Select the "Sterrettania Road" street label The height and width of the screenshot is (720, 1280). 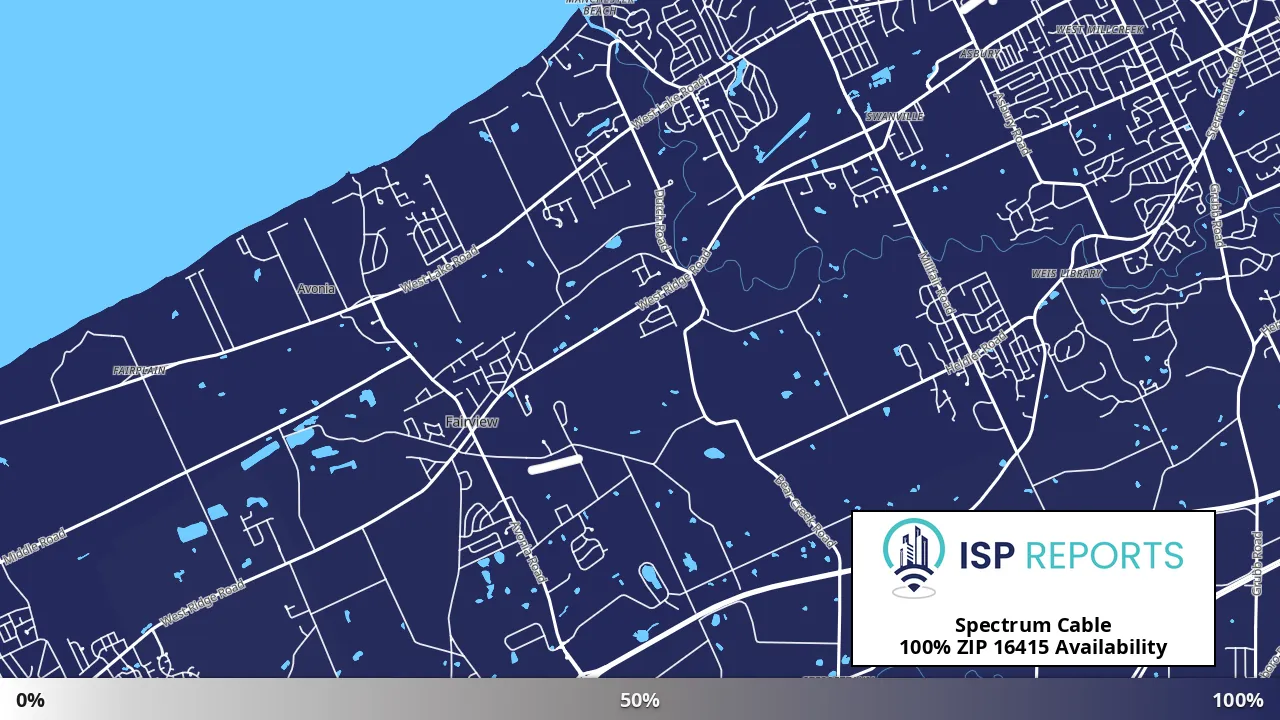pos(1225,95)
